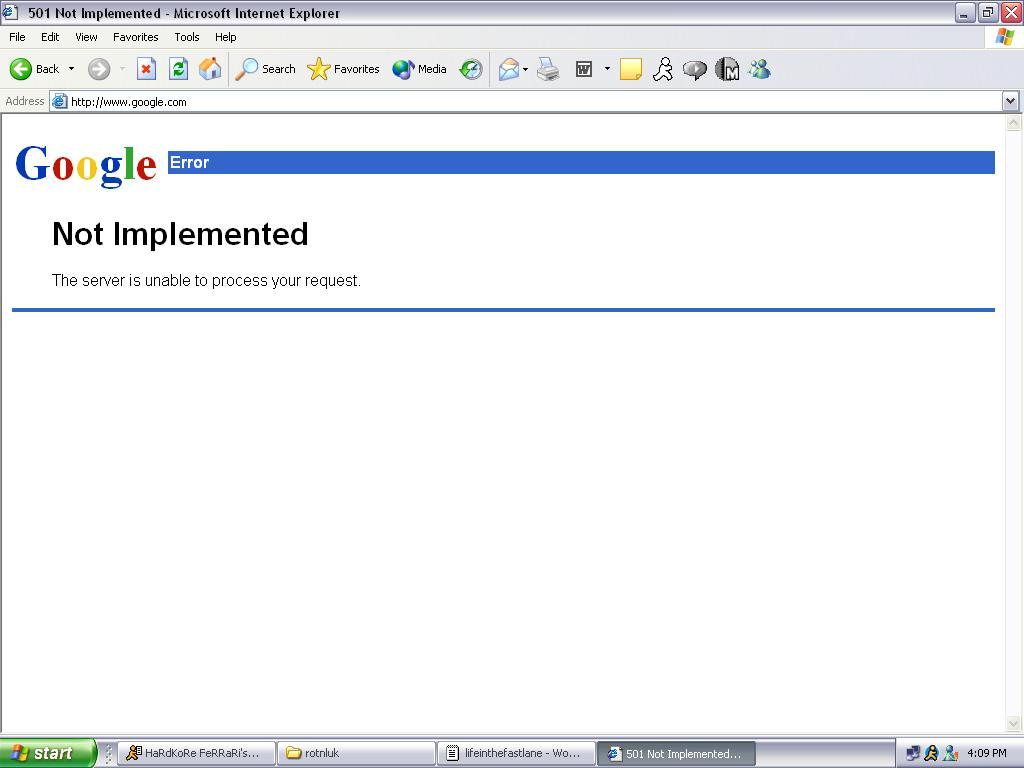Click the Forward navigation button
This screenshot has width=1024, height=768.
click(99, 69)
